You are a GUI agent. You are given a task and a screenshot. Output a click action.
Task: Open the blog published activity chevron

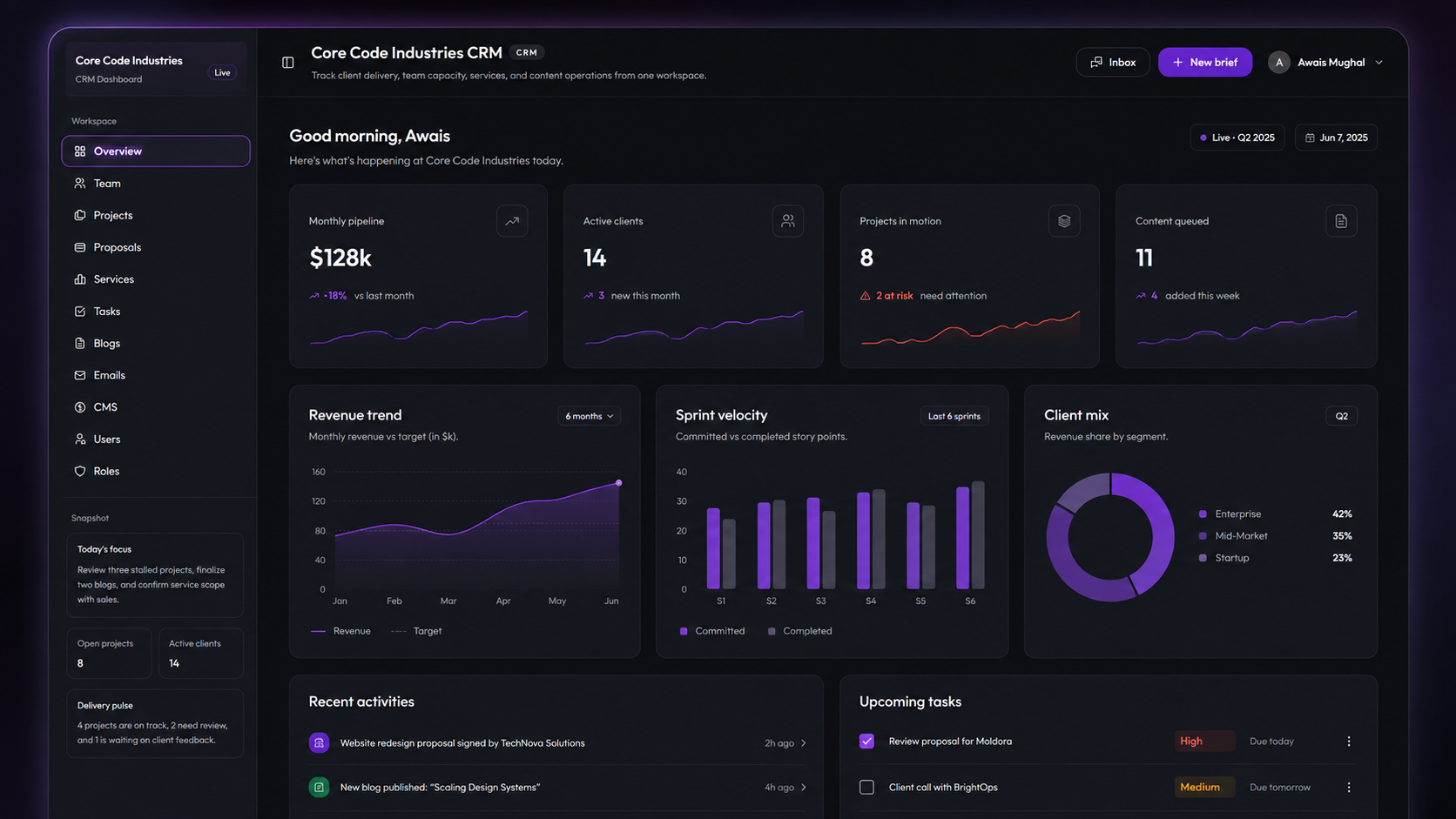pos(804,788)
